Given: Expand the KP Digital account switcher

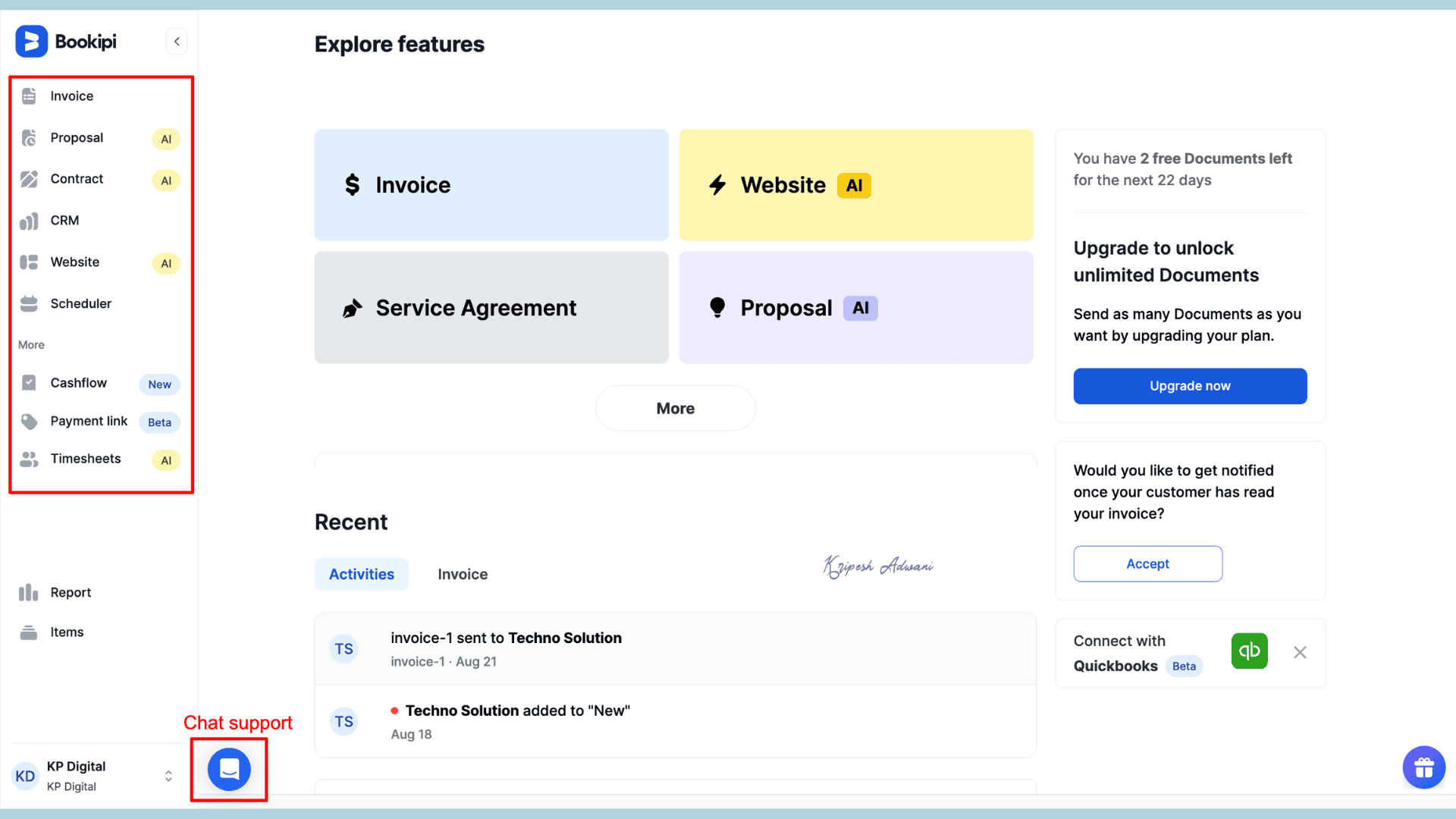Looking at the screenshot, I should point(168,776).
